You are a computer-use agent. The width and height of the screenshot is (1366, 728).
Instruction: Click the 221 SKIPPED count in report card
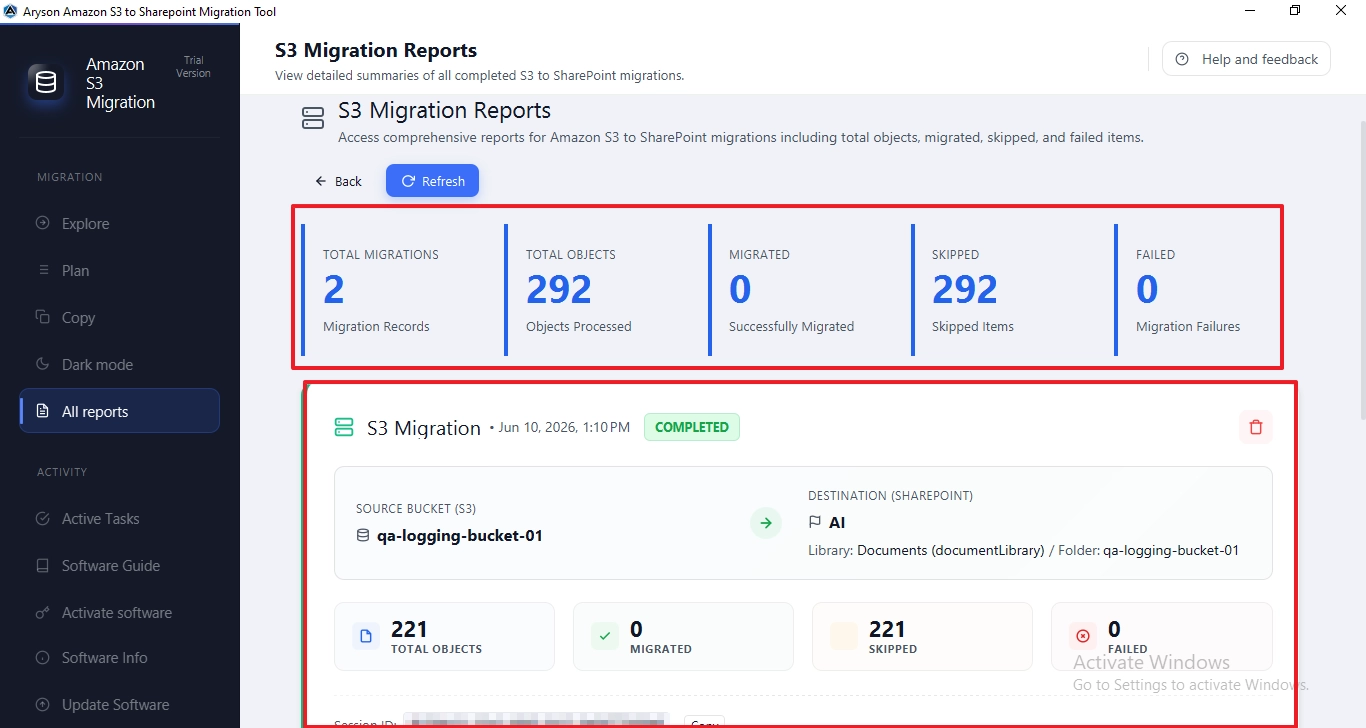887,629
